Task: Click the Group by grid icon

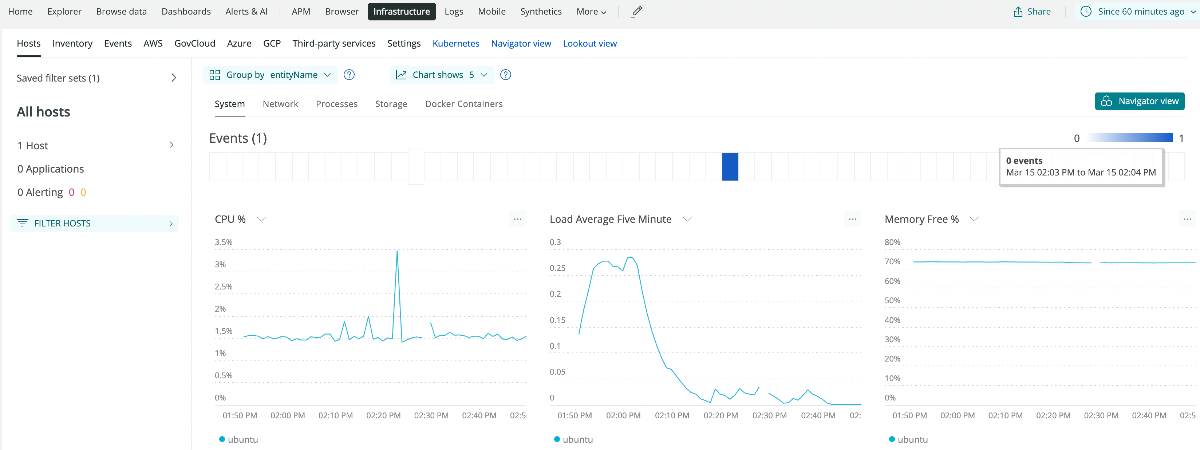Action: click(x=215, y=74)
